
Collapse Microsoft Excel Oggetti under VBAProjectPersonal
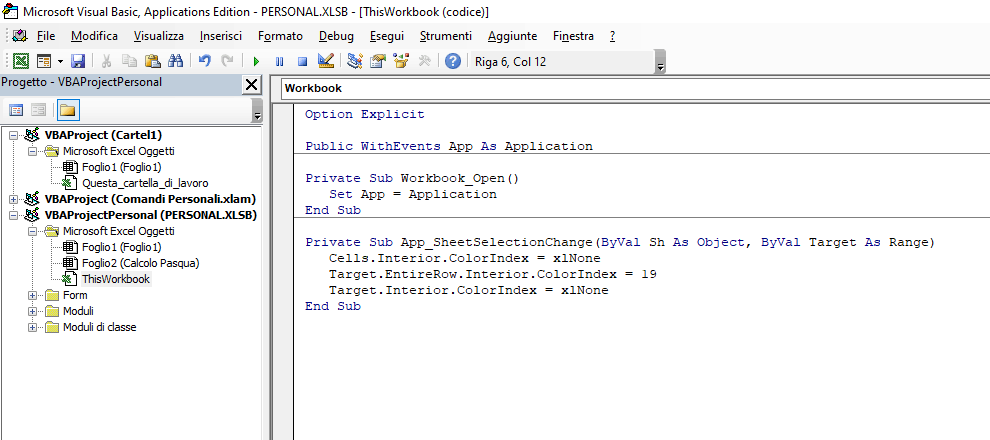(32, 232)
